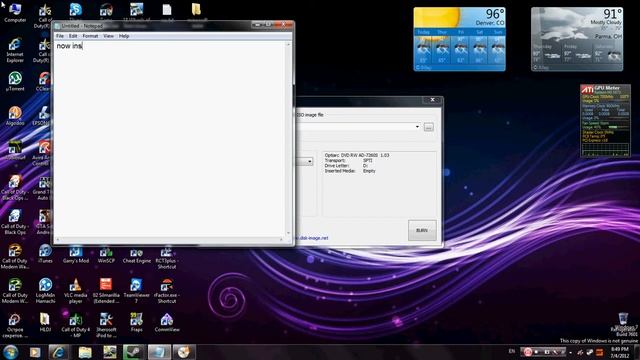
Task: Expand the ISO image file dropdown
Action: pyautogui.click(x=417, y=127)
